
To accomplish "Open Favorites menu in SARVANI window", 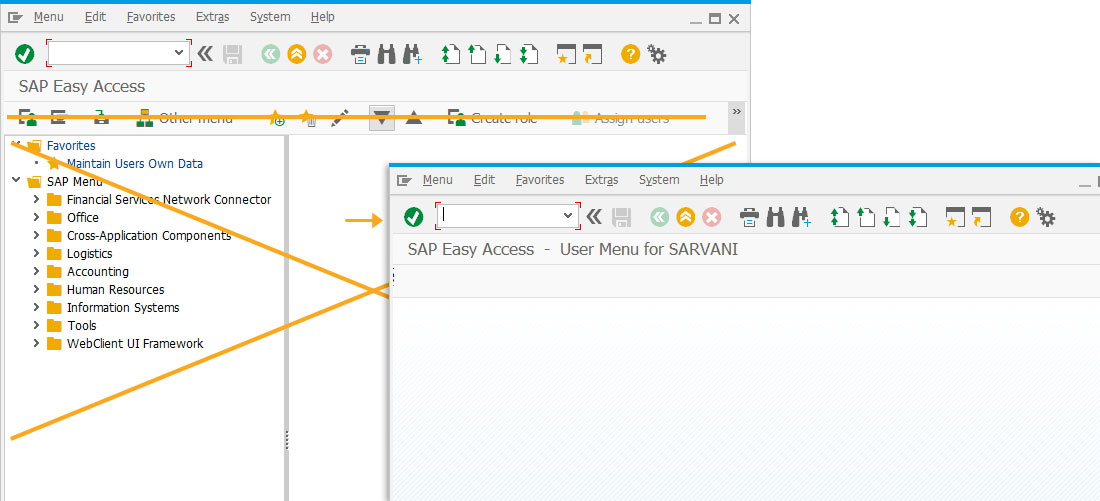I will click(x=539, y=180).
